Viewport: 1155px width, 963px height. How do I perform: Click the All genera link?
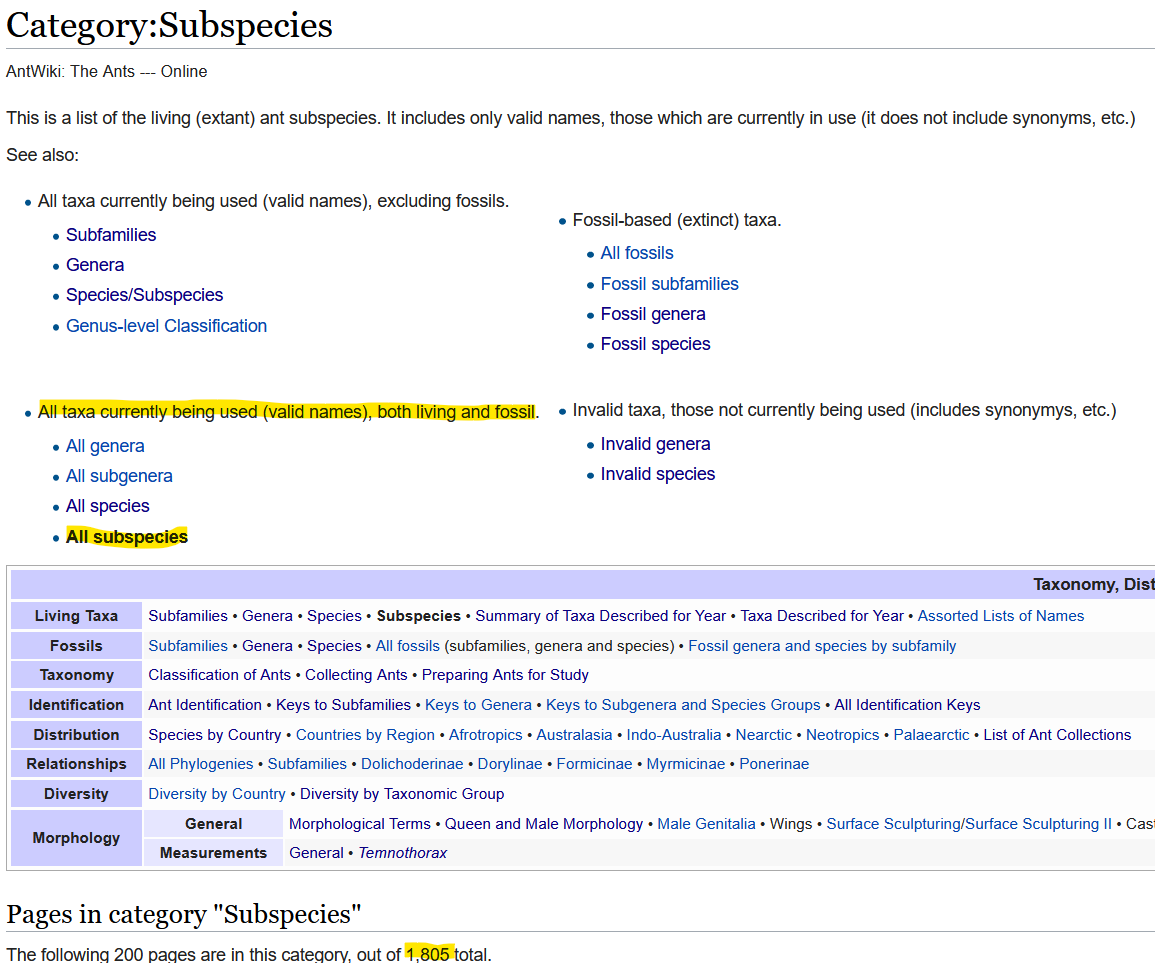click(x=105, y=446)
